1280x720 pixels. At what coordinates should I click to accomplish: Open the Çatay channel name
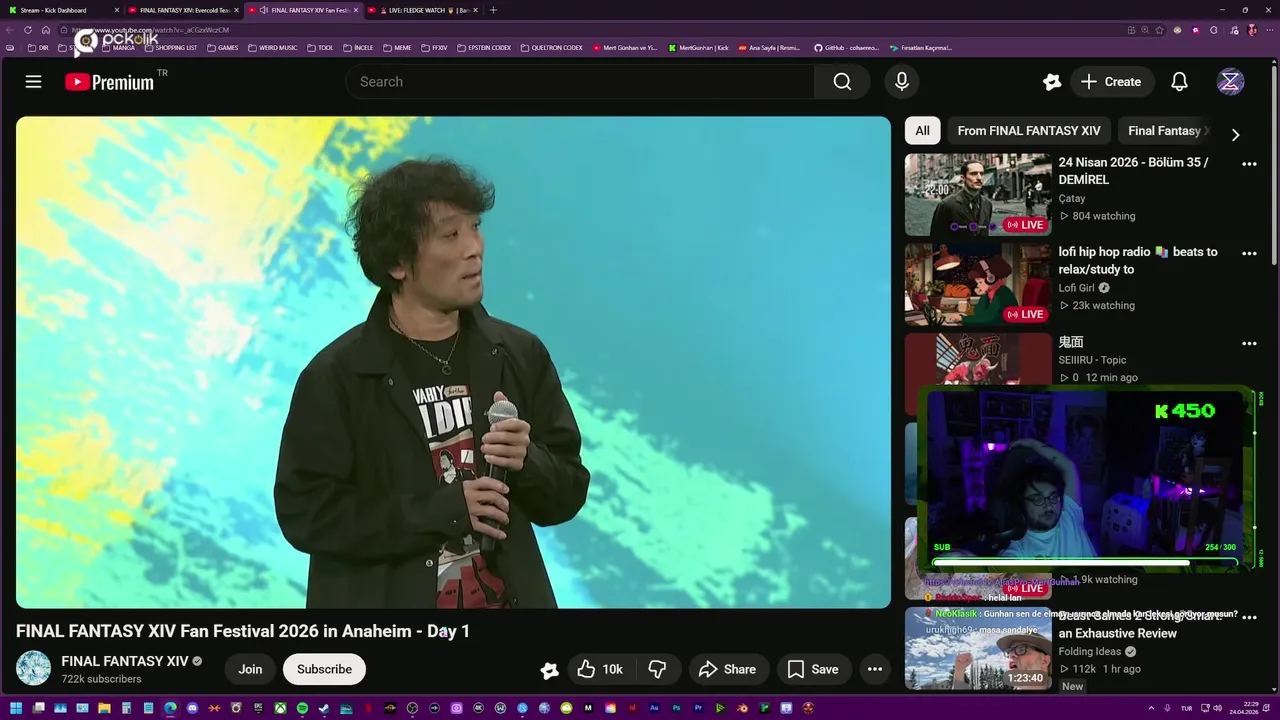click(1072, 199)
